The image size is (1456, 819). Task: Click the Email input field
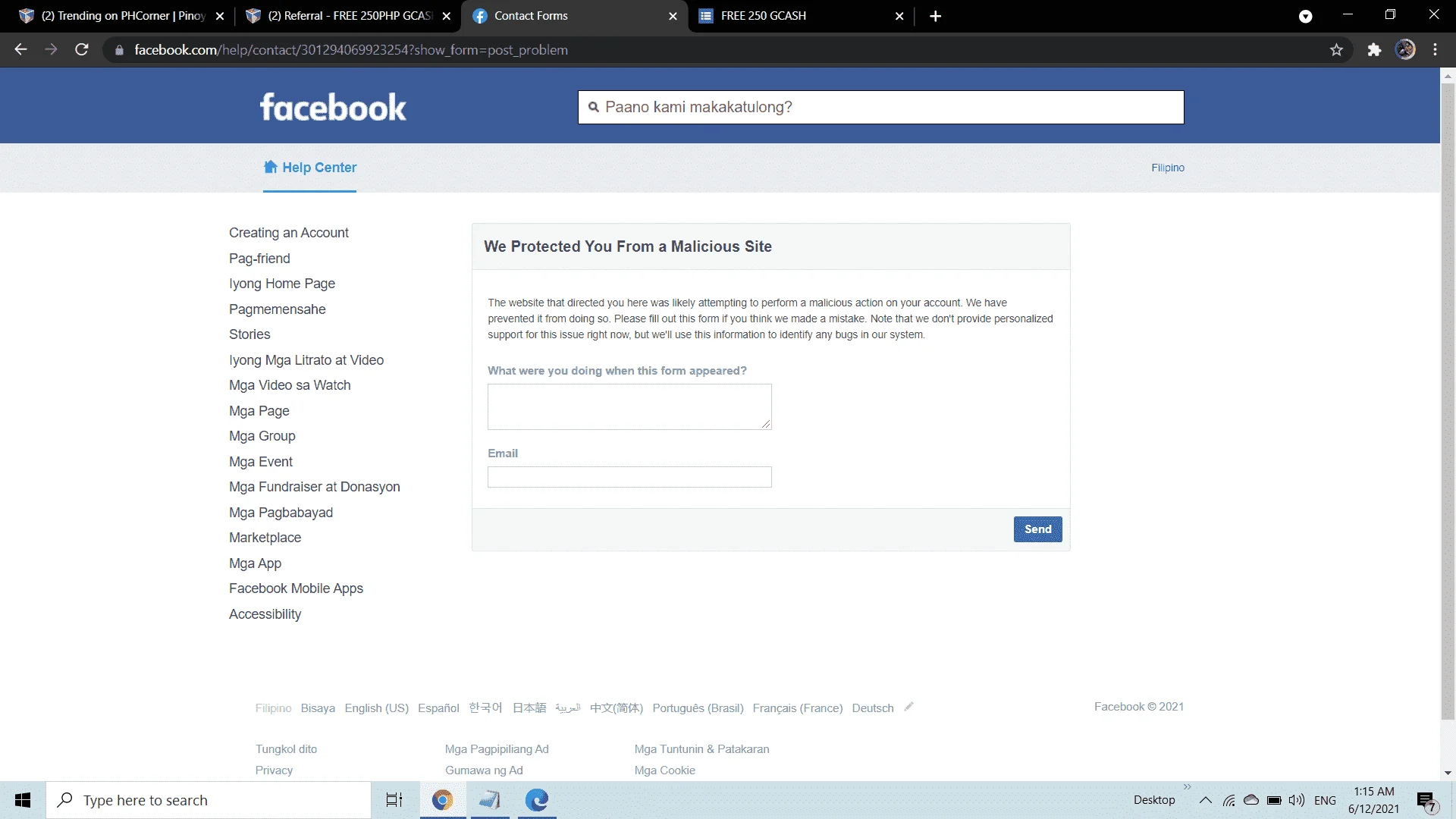coord(629,477)
